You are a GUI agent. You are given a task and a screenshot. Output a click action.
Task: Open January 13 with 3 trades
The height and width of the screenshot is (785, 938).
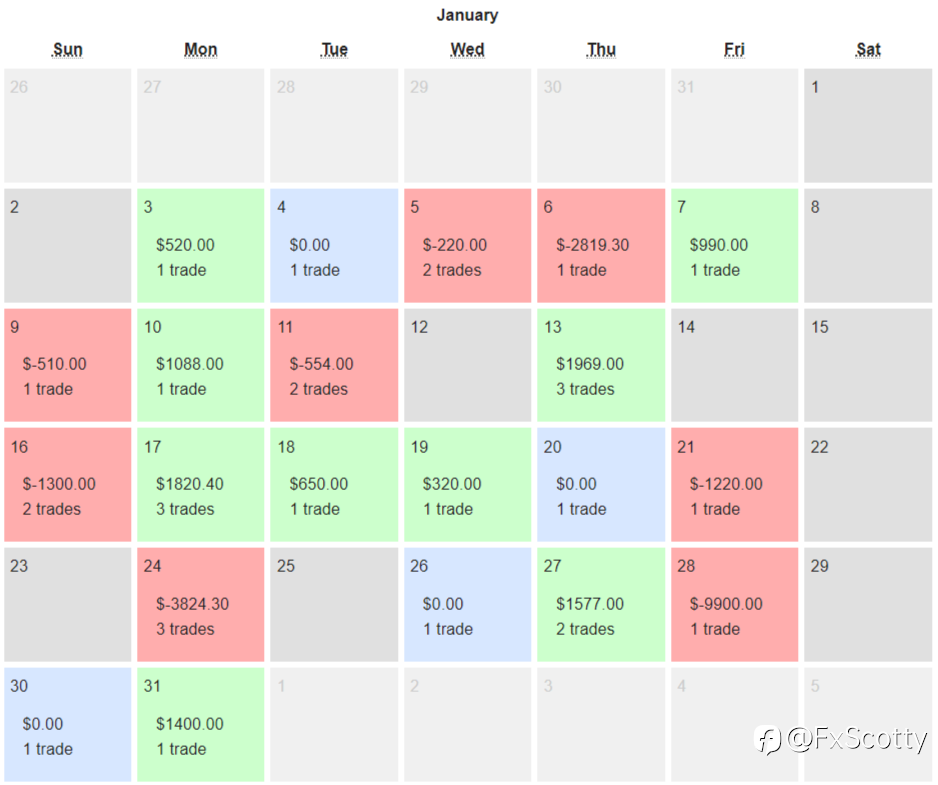click(601, 365)
